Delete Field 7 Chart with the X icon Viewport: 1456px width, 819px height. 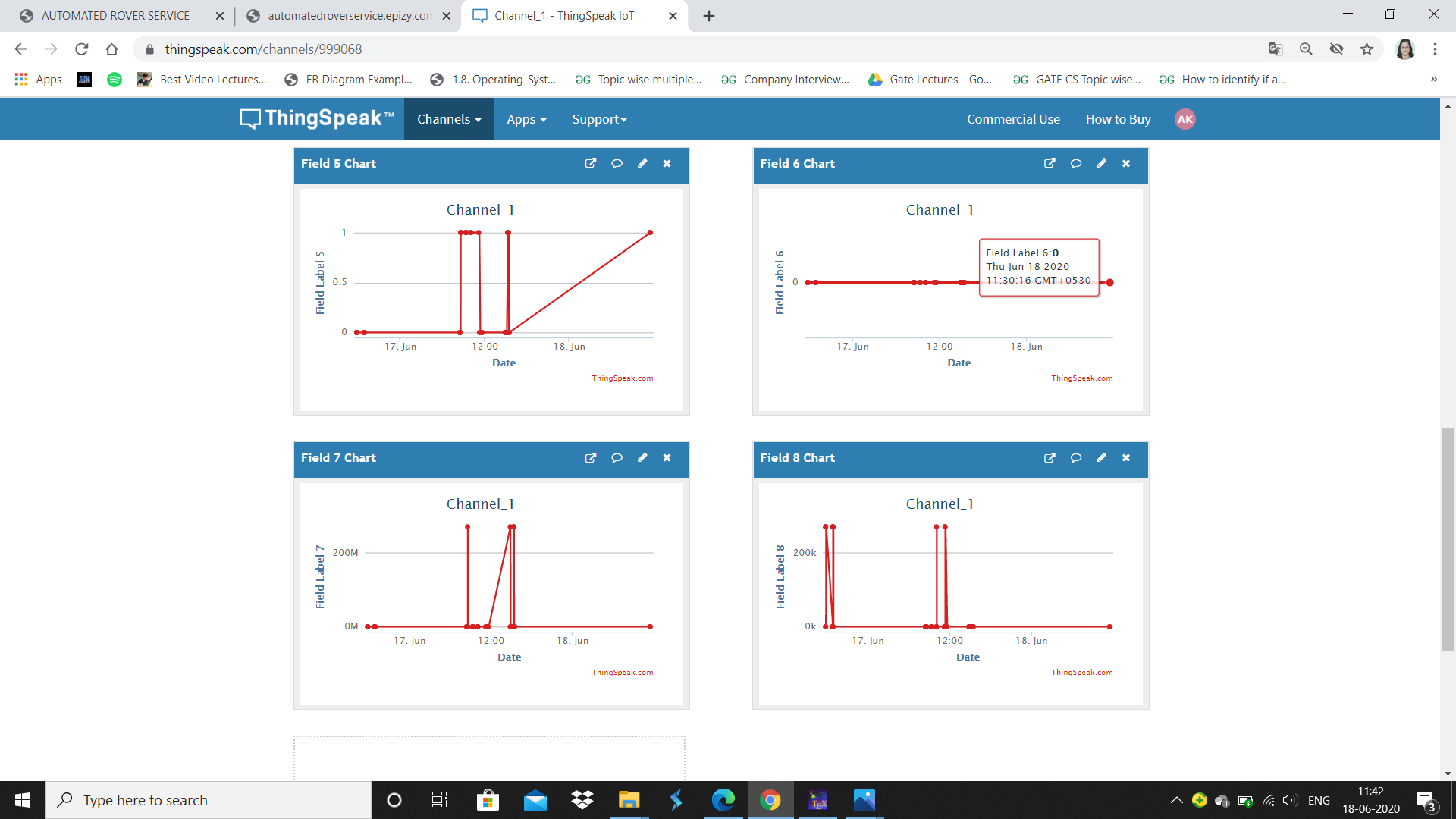[667, 458]
